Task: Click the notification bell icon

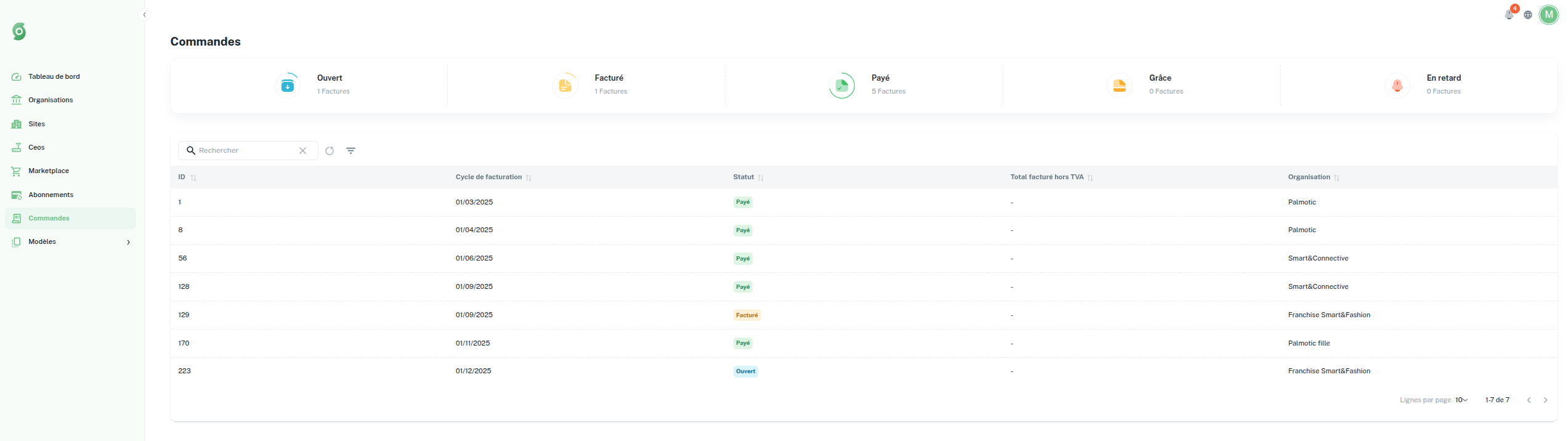Action: coord(1508,15)
